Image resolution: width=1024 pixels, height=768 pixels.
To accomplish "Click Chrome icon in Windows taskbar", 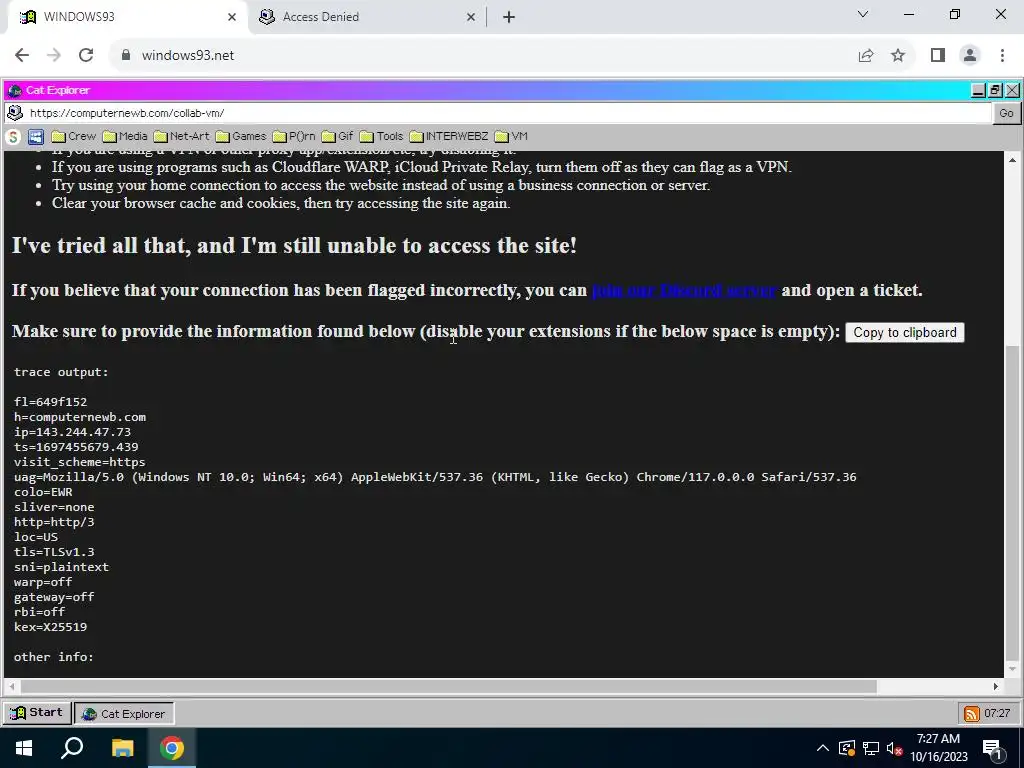I will 172,748.
